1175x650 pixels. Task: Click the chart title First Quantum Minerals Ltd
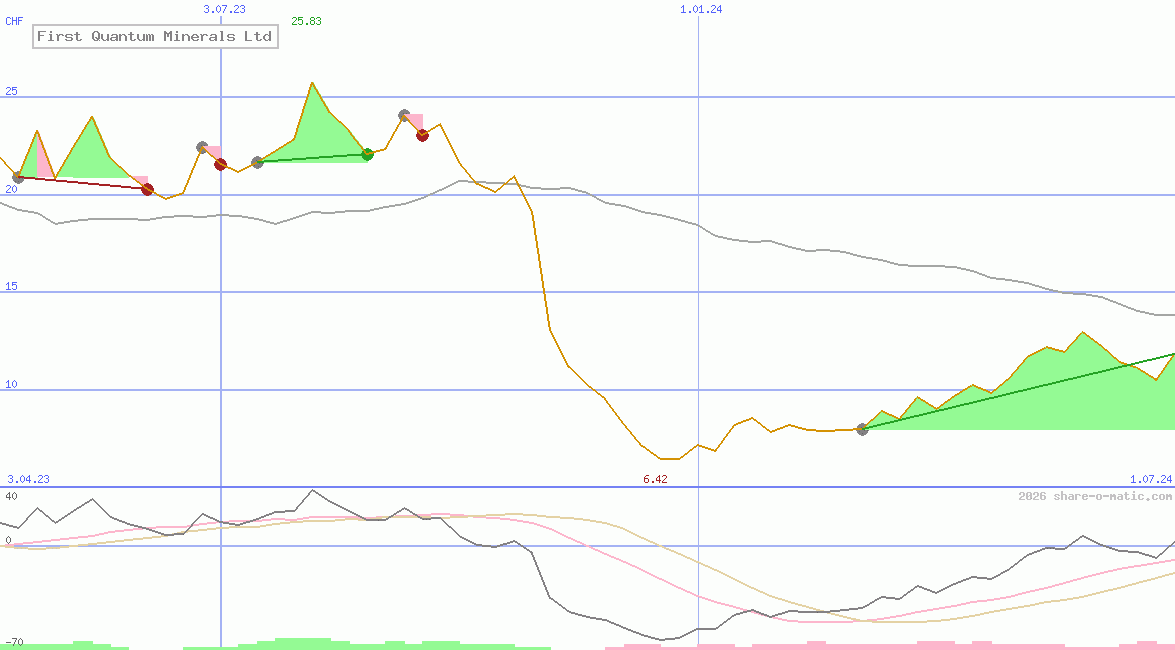click(155, 37)
